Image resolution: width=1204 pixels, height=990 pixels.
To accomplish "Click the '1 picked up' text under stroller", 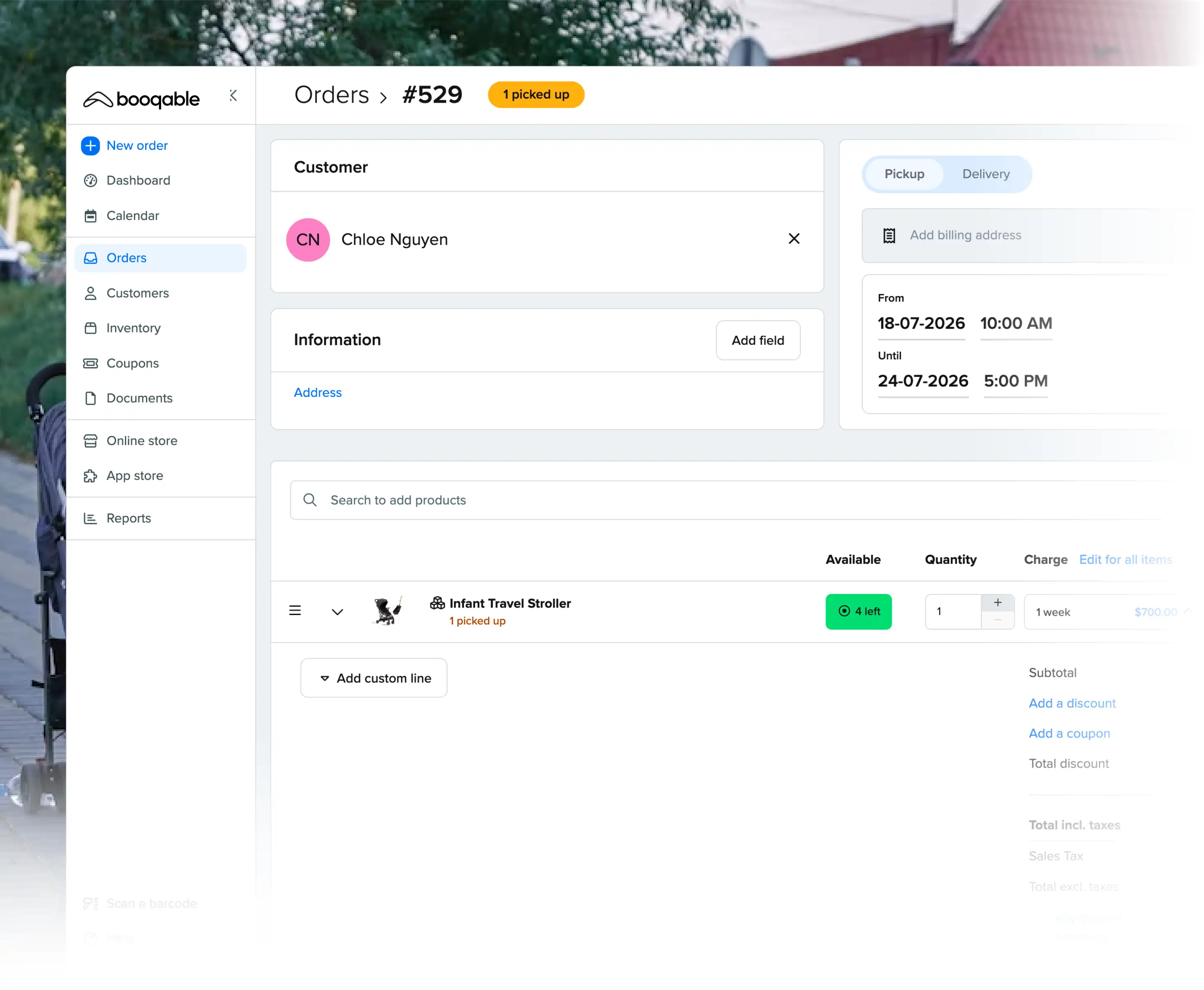I will (x=477, y=621).
